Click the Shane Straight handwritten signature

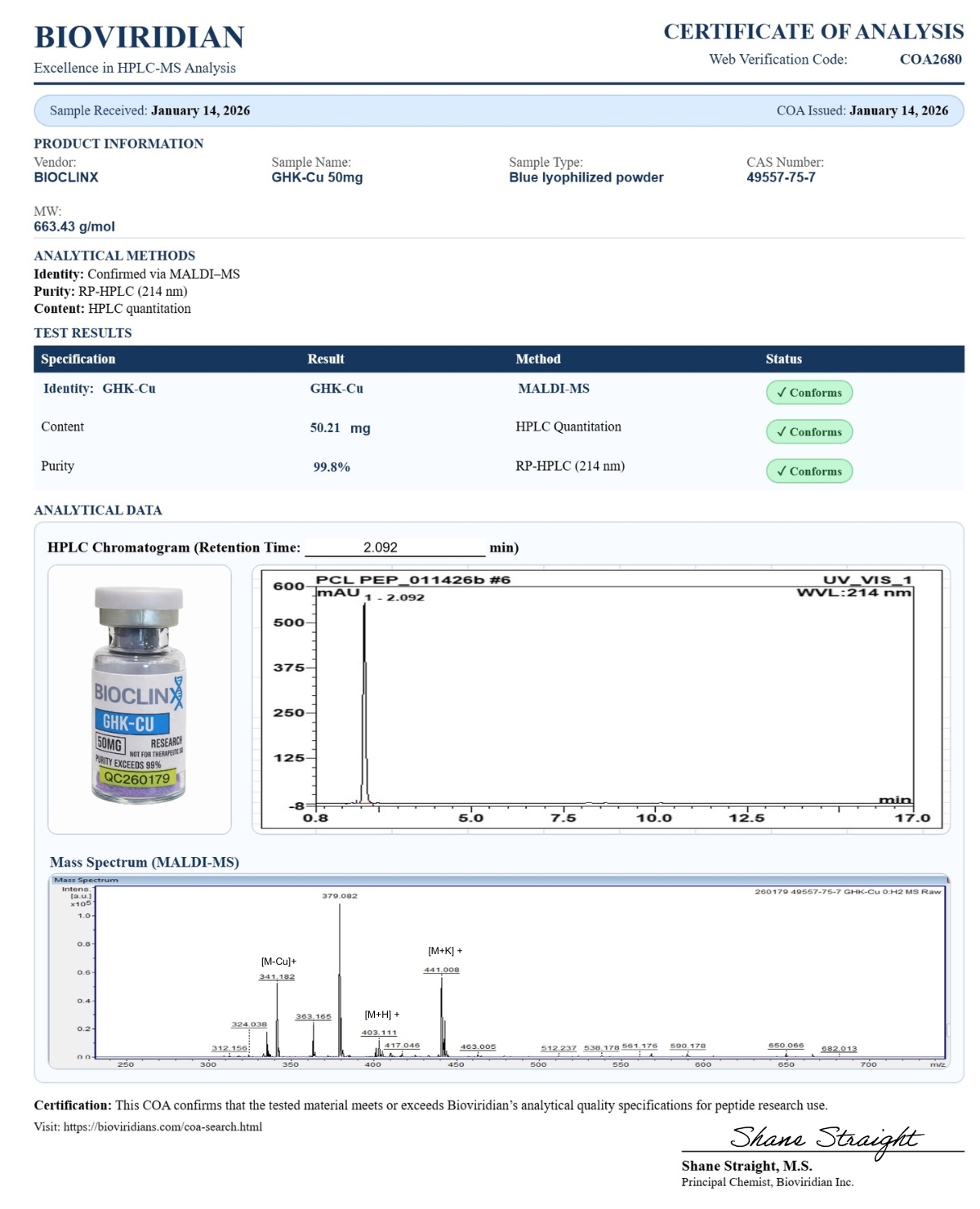click(825, 1138)
